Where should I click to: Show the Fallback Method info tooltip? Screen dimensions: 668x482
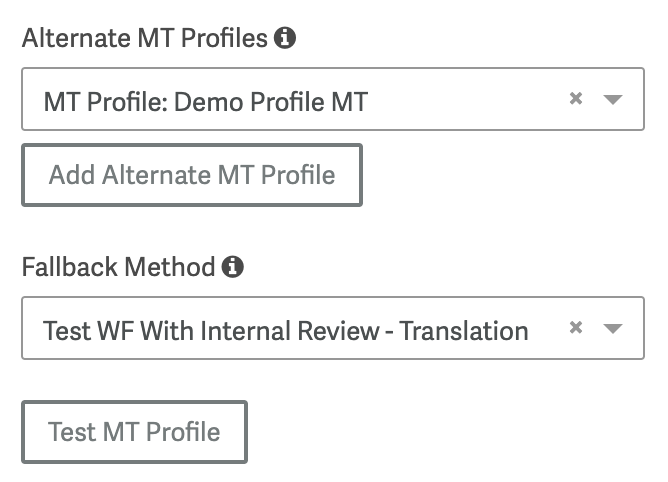pos(233,267)
